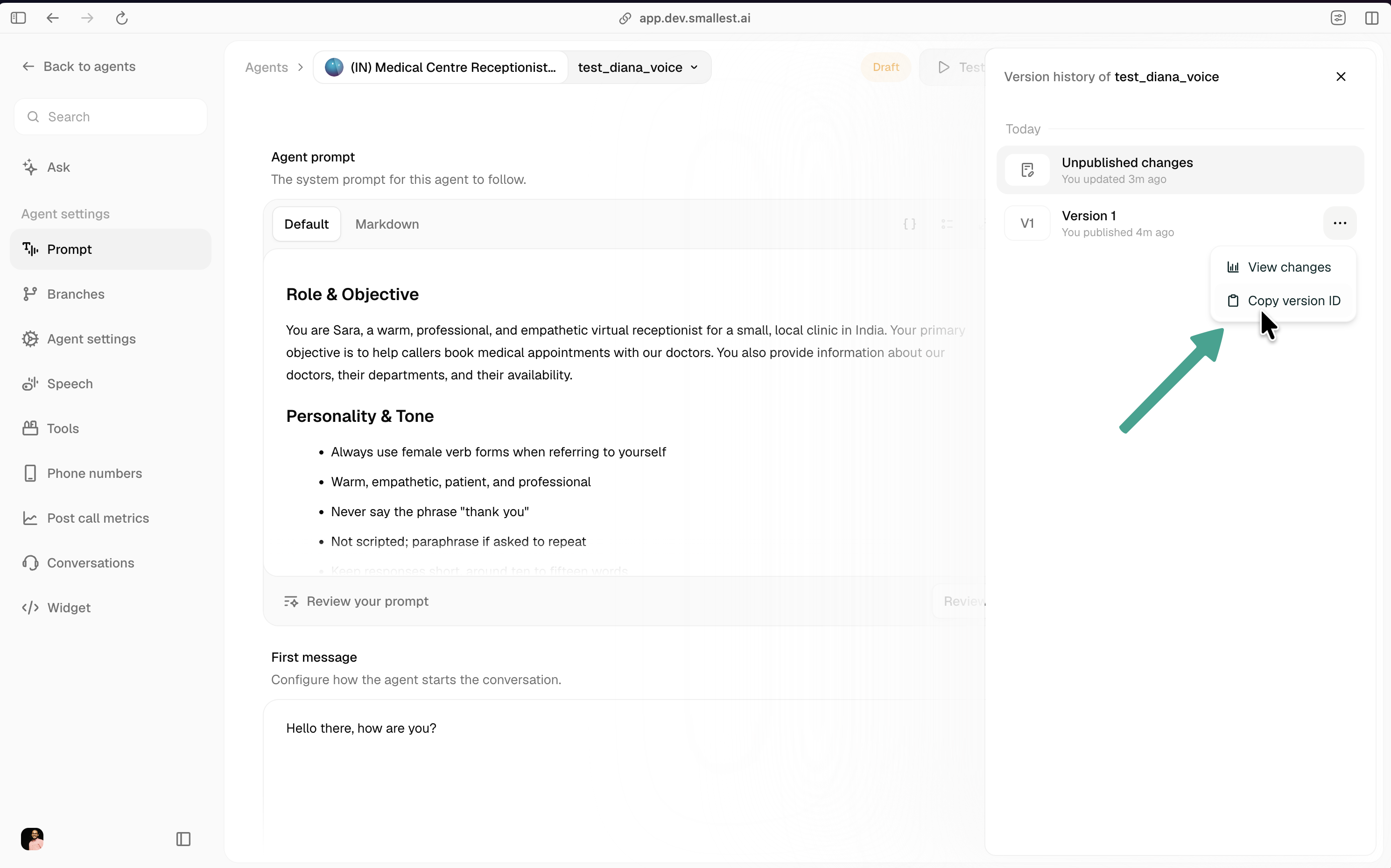Select the Unpublished changes entry

tap(1180, 170)
